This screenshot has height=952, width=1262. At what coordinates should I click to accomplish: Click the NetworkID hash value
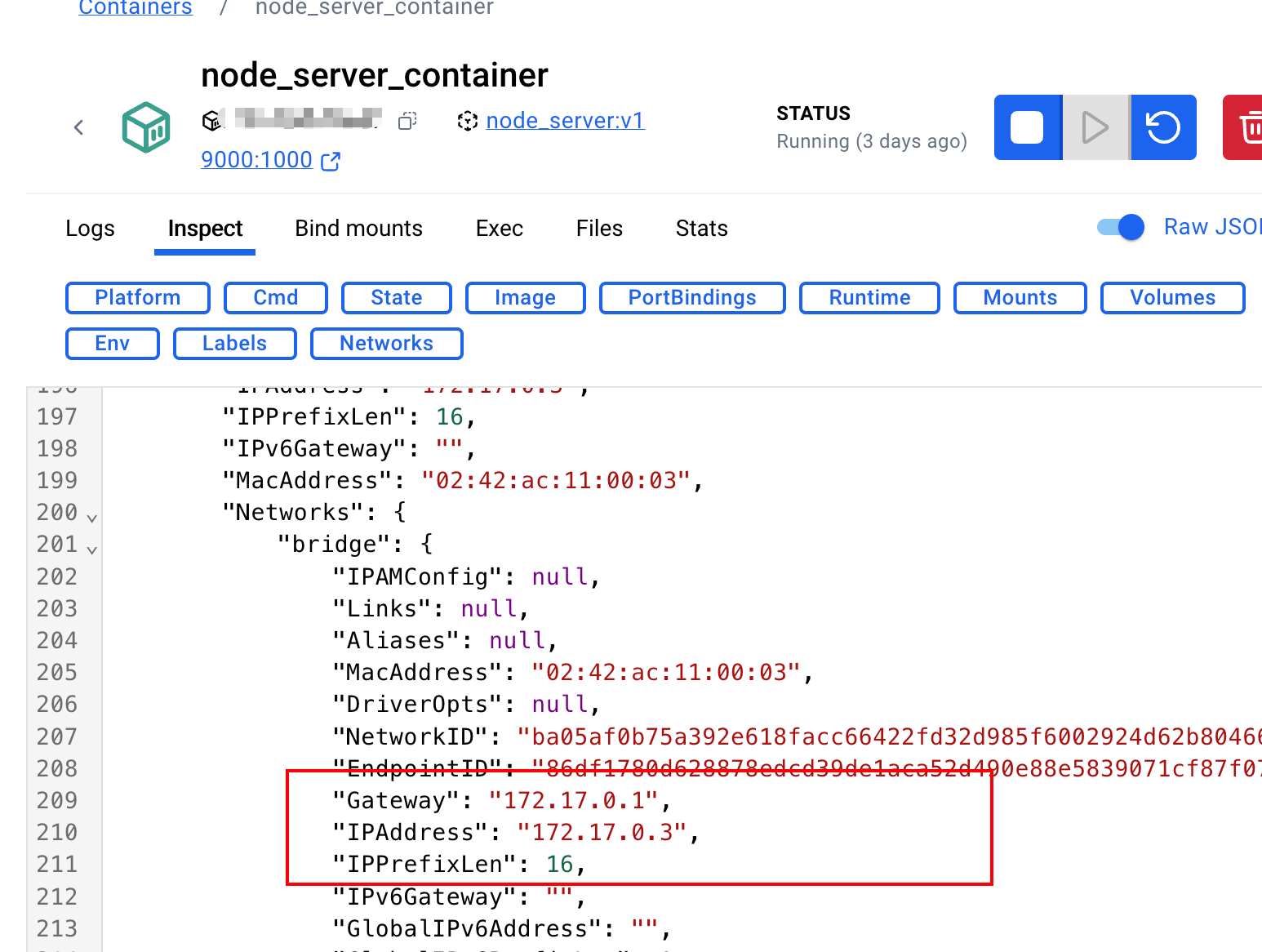[x=890, y=737]
